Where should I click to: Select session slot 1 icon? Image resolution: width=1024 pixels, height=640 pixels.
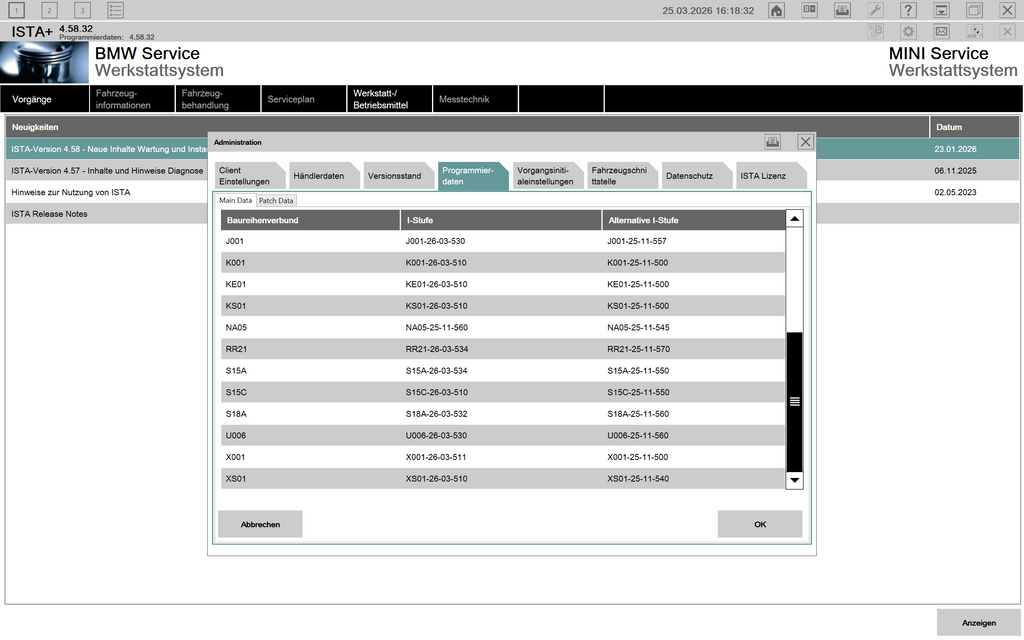click(x=17, y=10)
